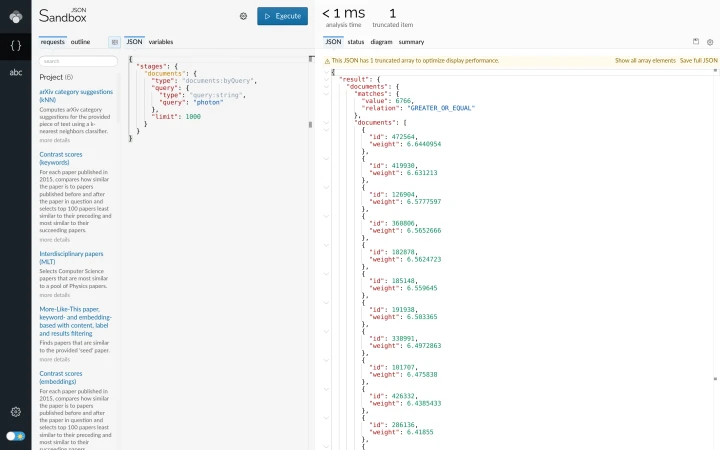720x450 pixels.
Task: Click the weight value 6.631213
Action: 422,173
